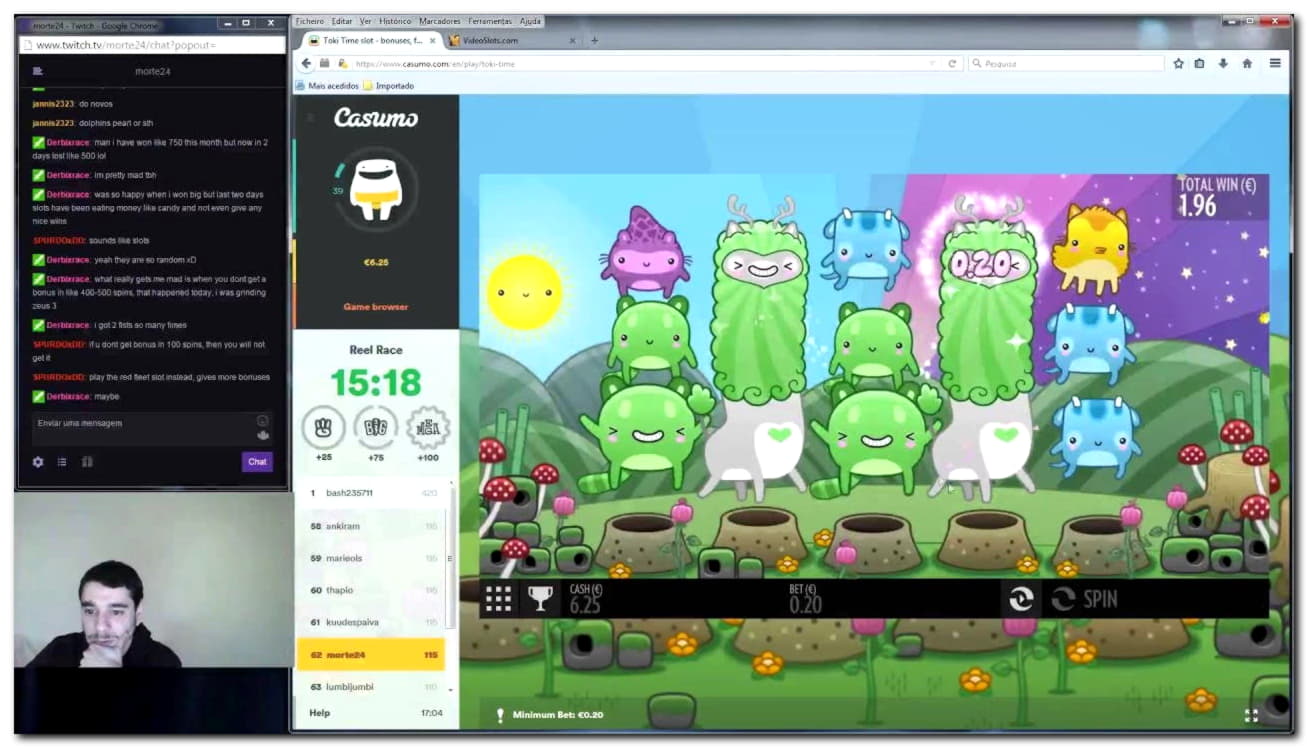The height and width of the screenshot is (748, 1308).
Task: Open the Mais acedidos bookmark
Action: [328, 86]
